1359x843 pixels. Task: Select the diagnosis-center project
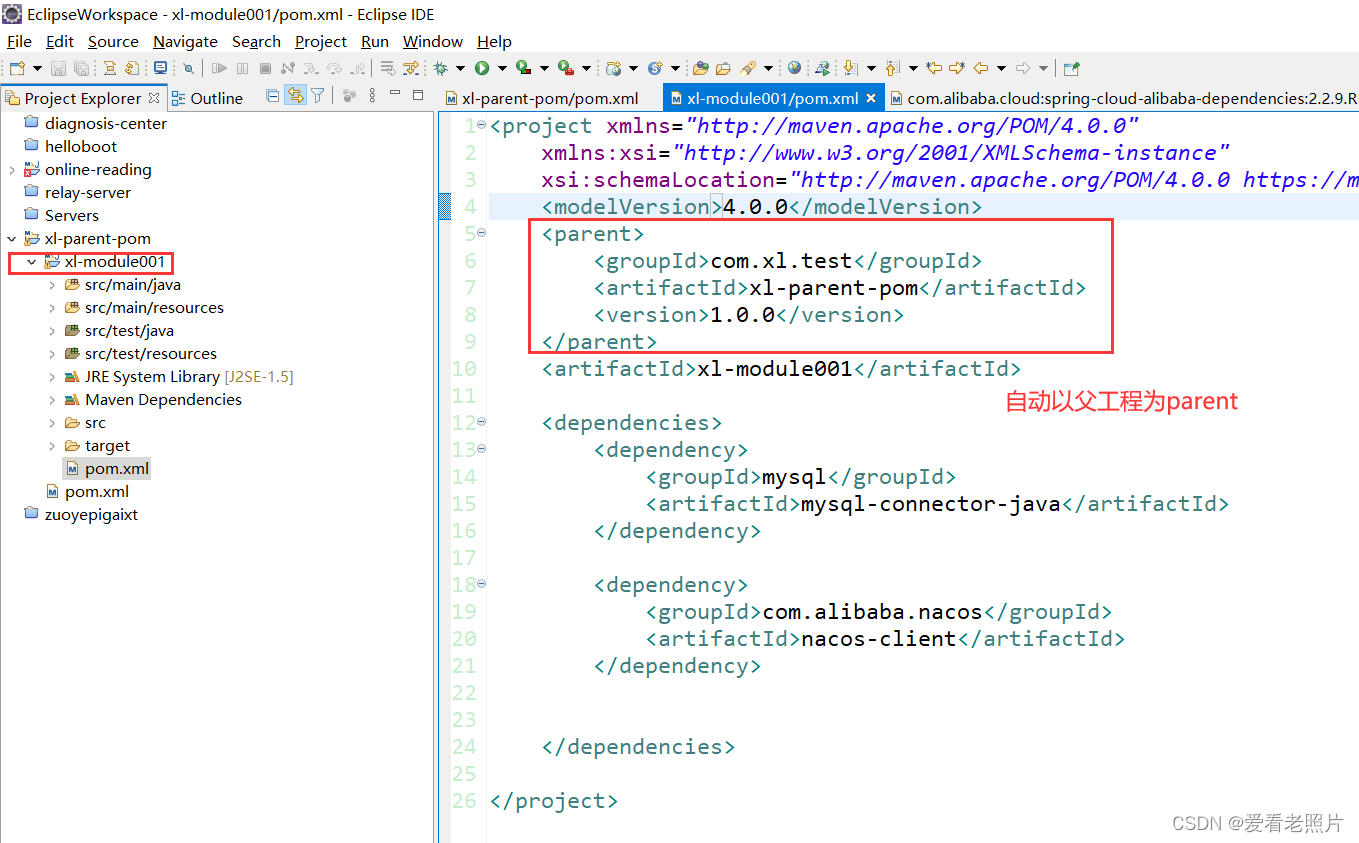pos(105,124)
